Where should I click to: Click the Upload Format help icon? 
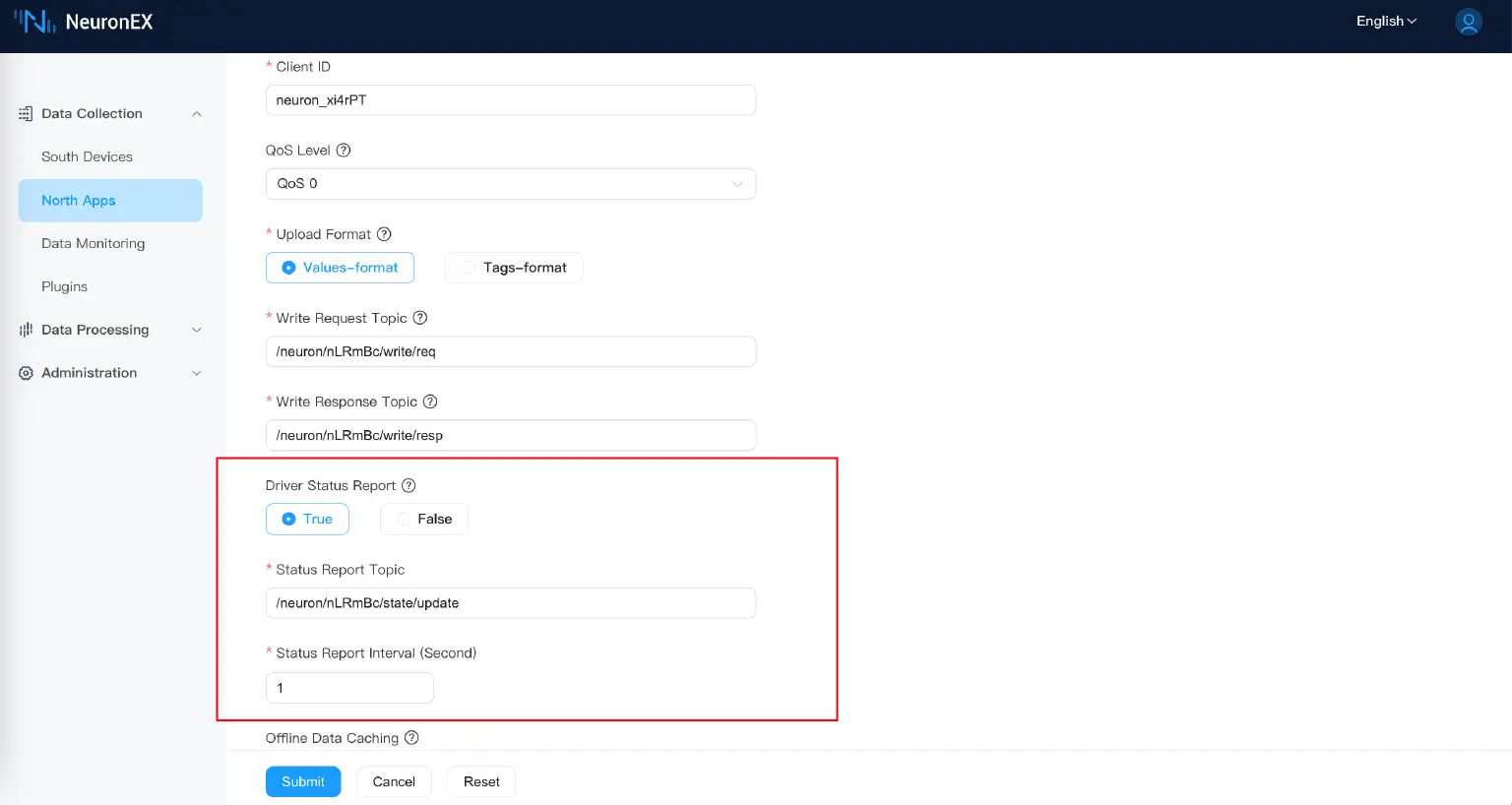384,233
